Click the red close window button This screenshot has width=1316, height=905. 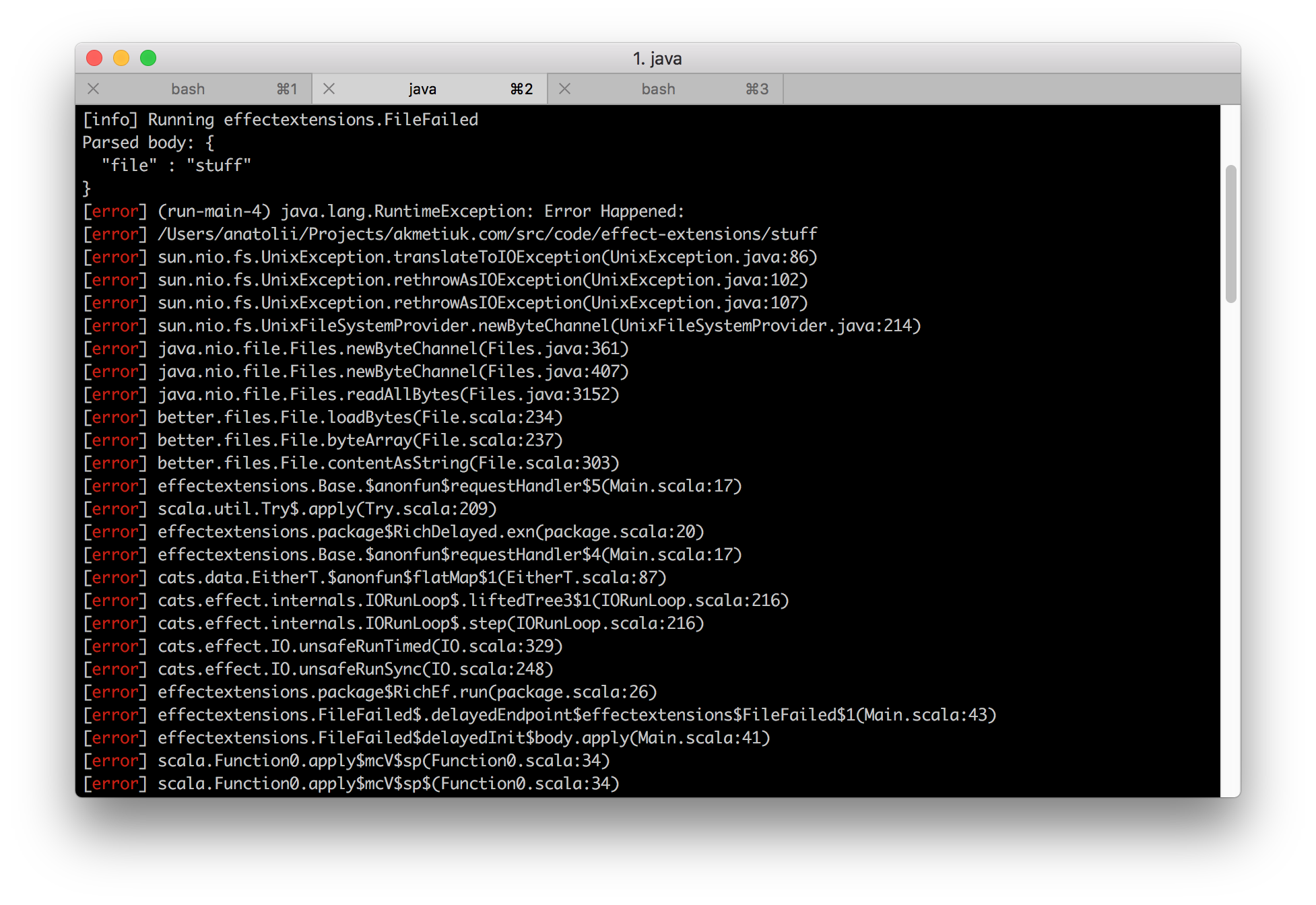point(94,58)
